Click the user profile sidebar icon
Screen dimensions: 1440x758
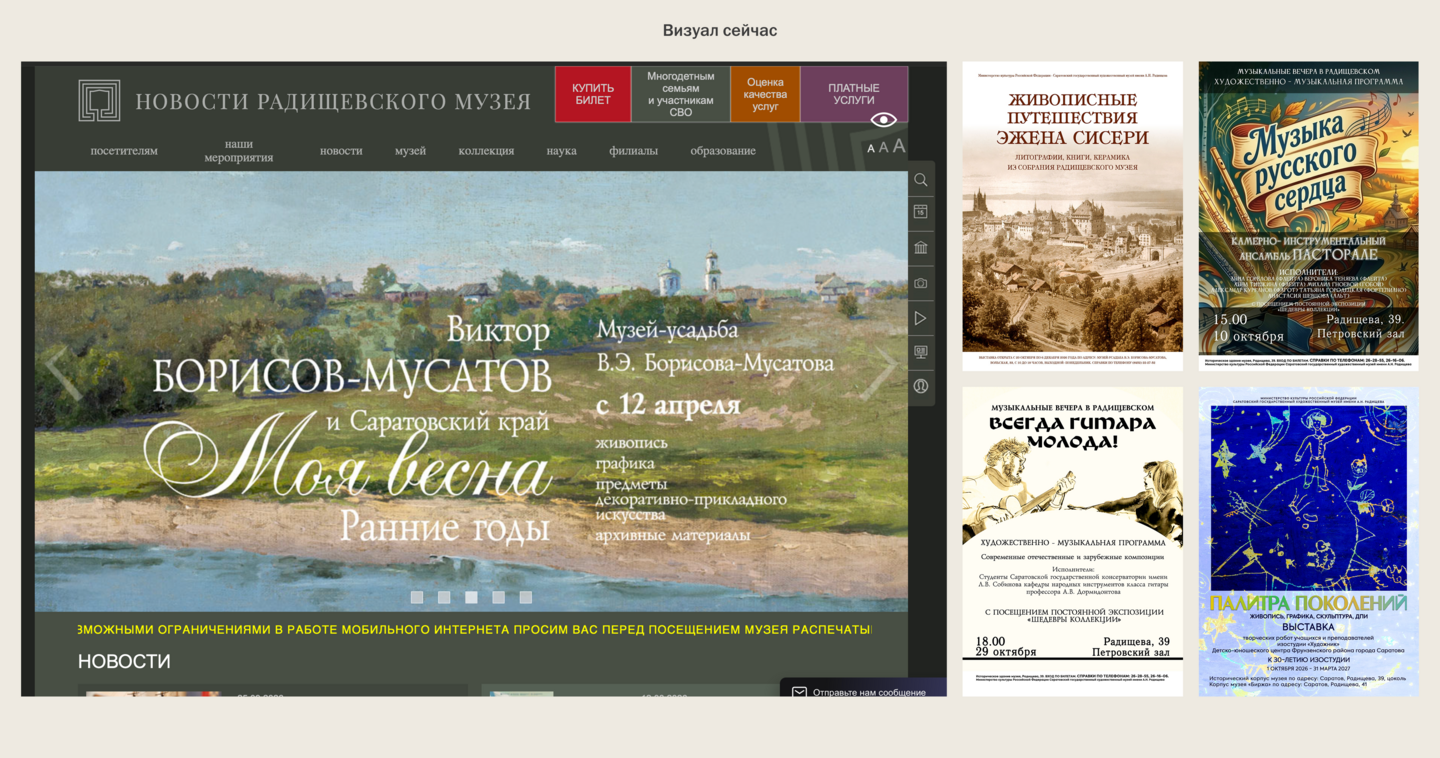coord(921,386)
